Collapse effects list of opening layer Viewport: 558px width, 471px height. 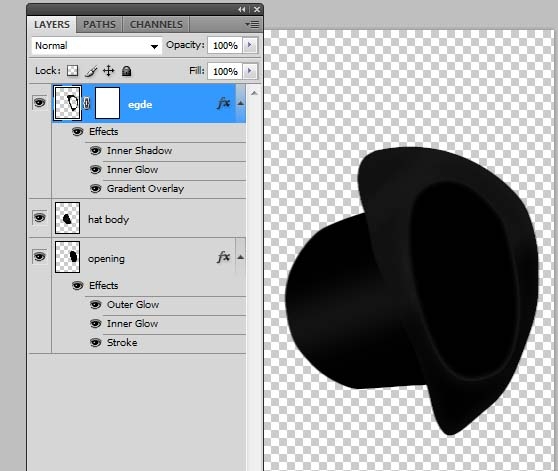pyautogui.click(x=241, y=257)
